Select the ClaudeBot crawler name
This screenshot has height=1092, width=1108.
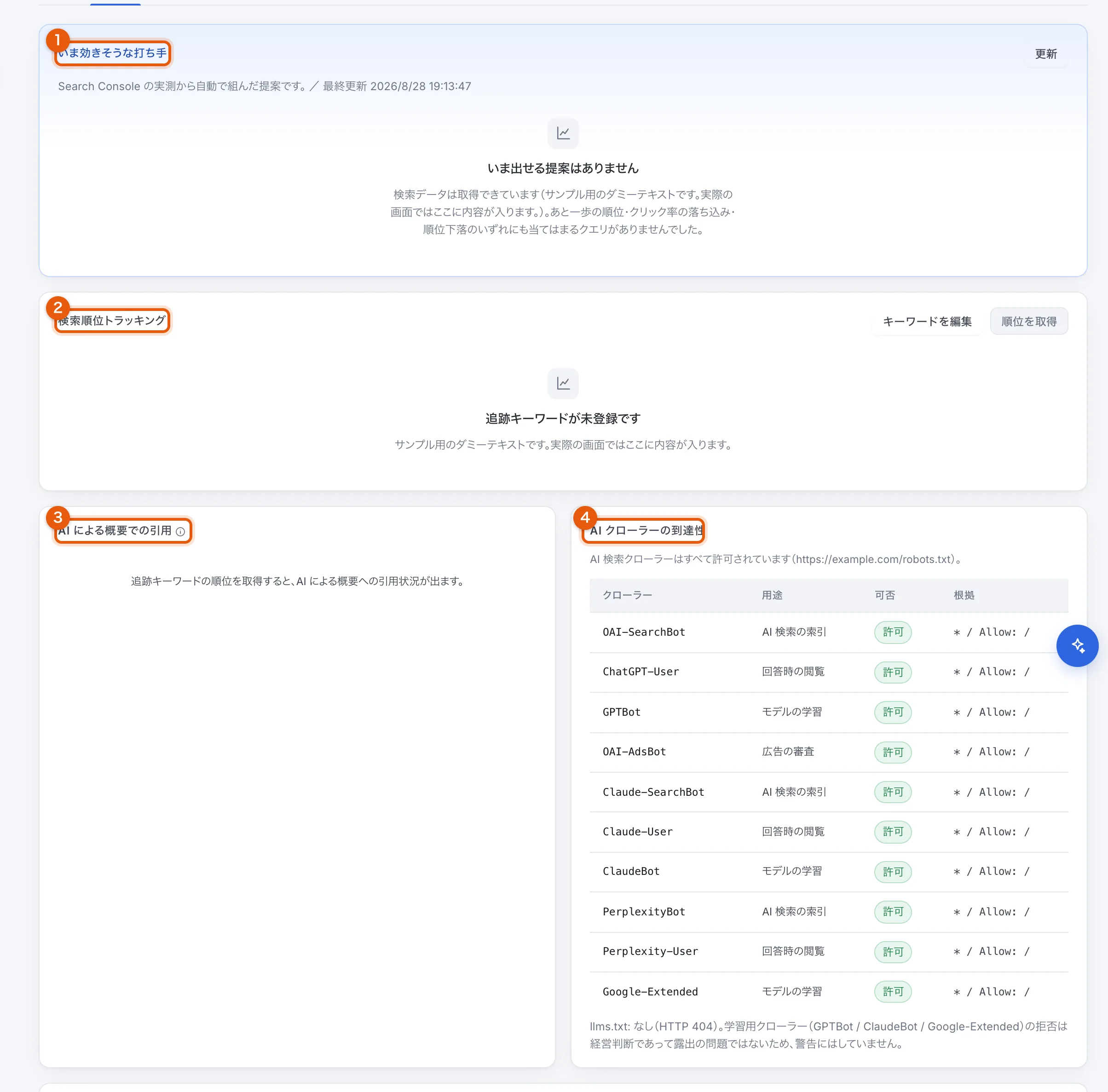pos(631,871)
